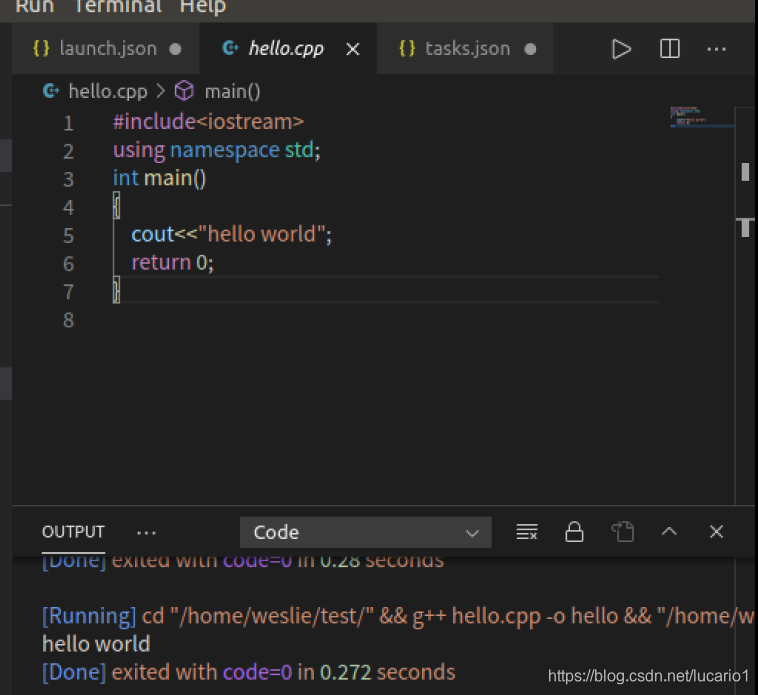The width and height of the screenshot is (758, 695).
Task: Switch to the launch.json tab
Action: pos(106,48)
